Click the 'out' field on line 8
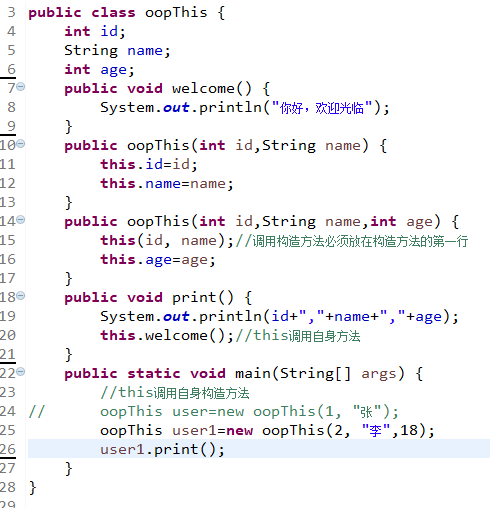This screenshot has width=490, height=508. tap(176, 108)
